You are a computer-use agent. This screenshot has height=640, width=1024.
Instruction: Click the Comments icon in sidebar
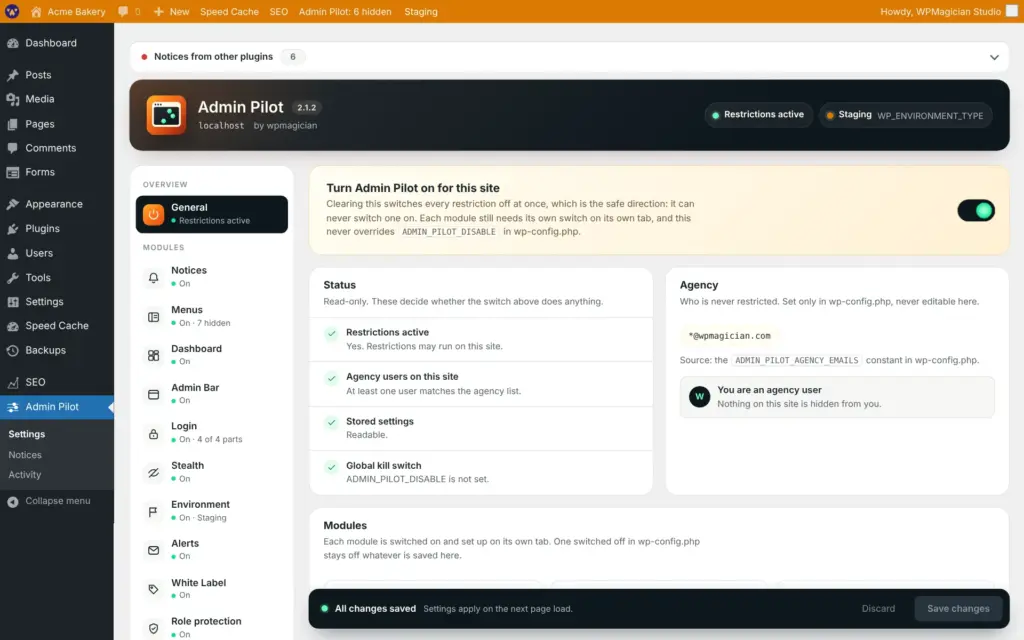click(12, 148)
